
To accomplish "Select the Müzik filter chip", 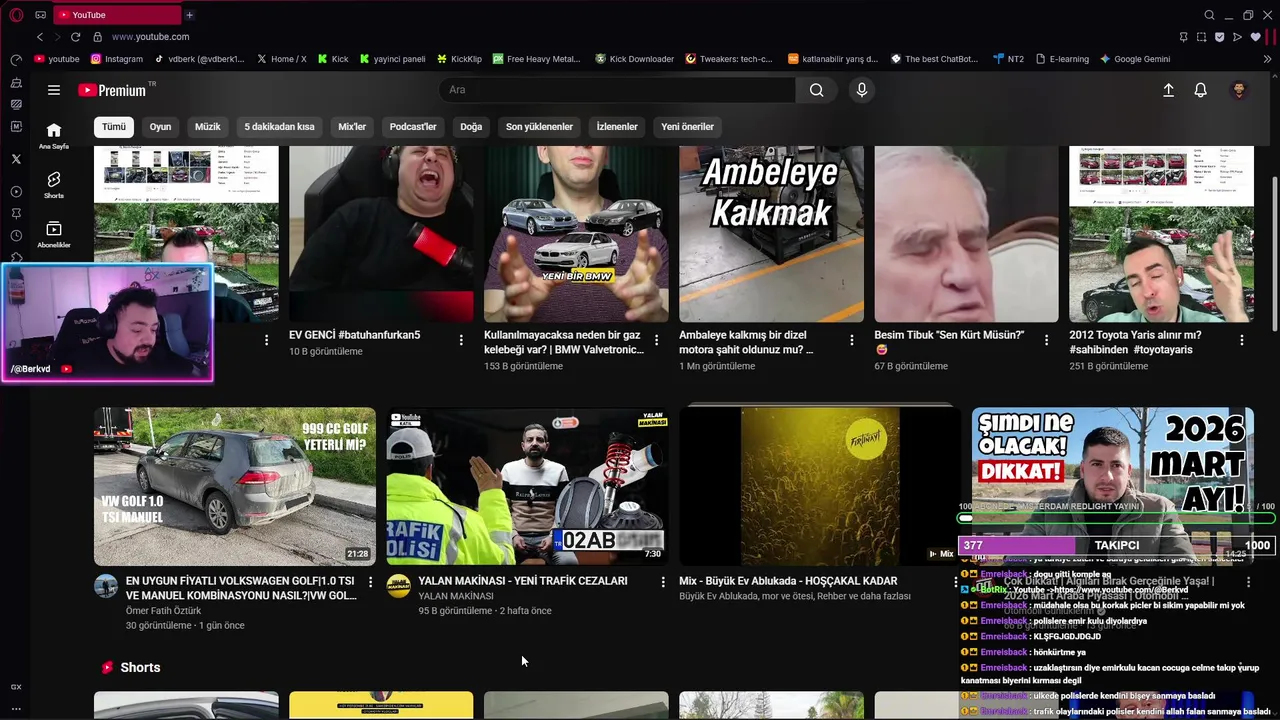I will tap(207, 127).
